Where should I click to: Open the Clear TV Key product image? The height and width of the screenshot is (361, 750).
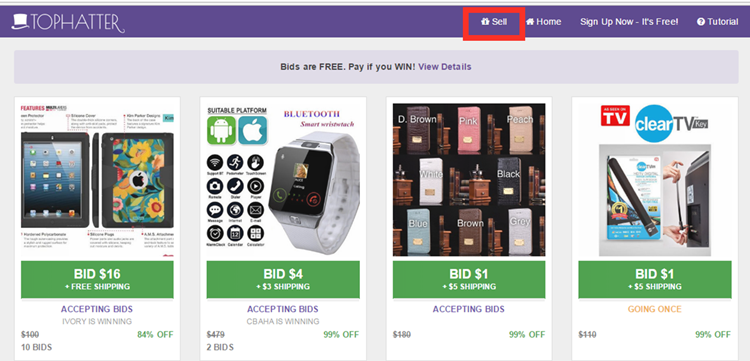click(654, 180)
